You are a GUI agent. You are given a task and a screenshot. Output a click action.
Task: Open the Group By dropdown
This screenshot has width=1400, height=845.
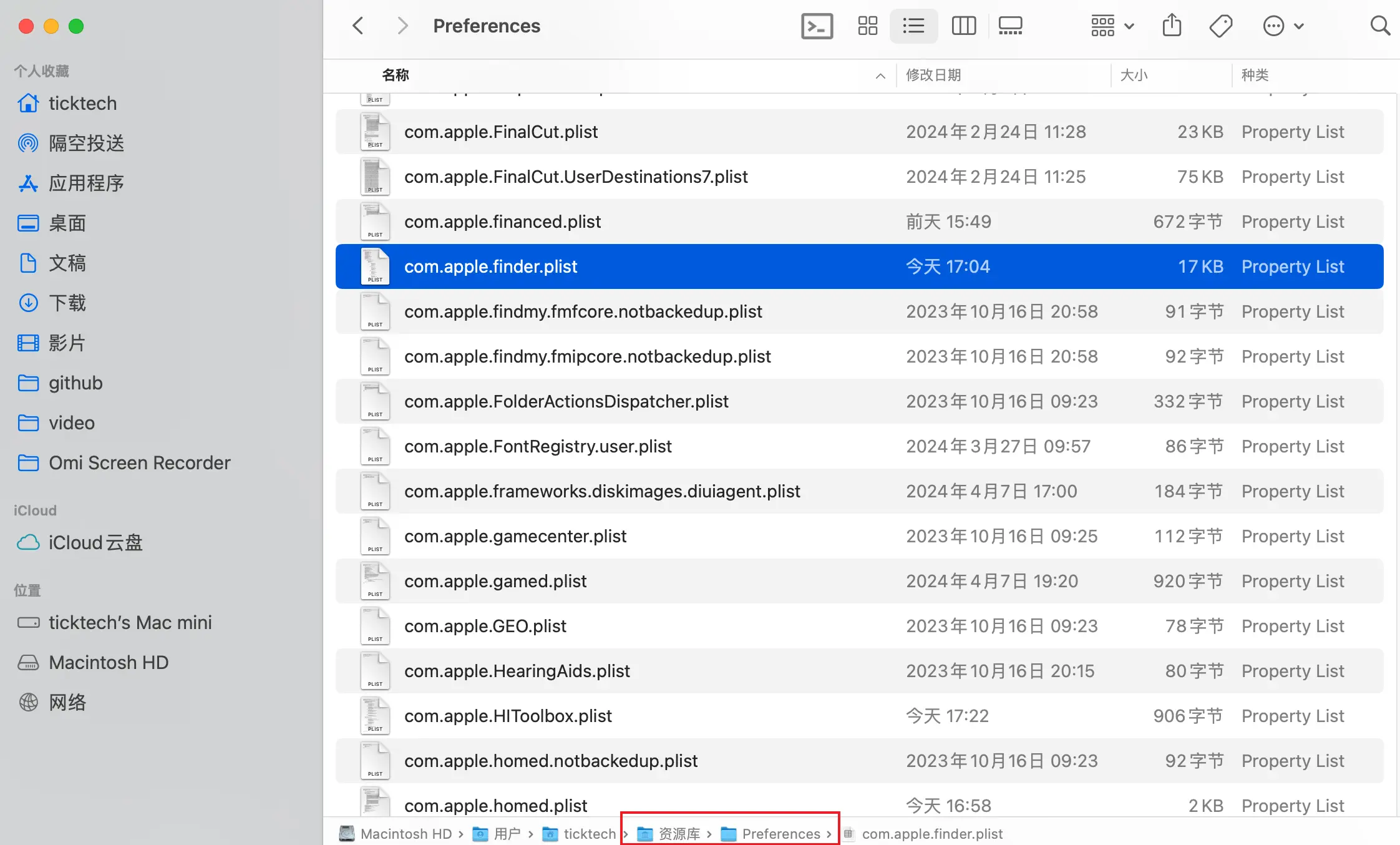1112,26
